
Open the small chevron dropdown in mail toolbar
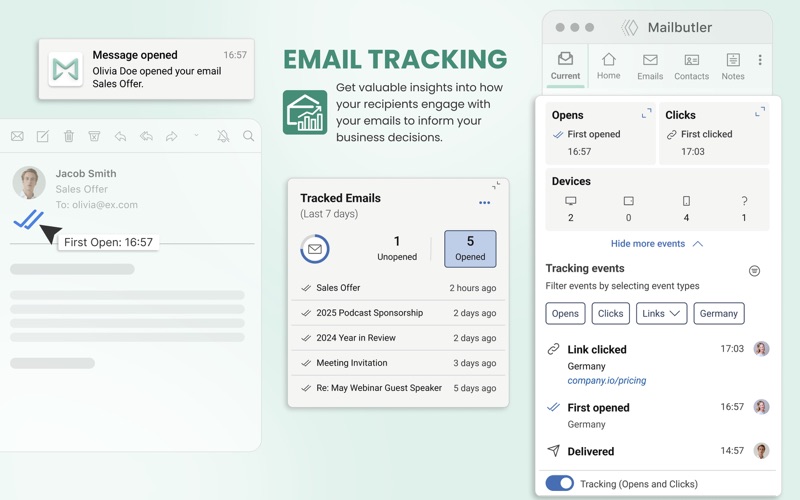(x=196, y=136)
